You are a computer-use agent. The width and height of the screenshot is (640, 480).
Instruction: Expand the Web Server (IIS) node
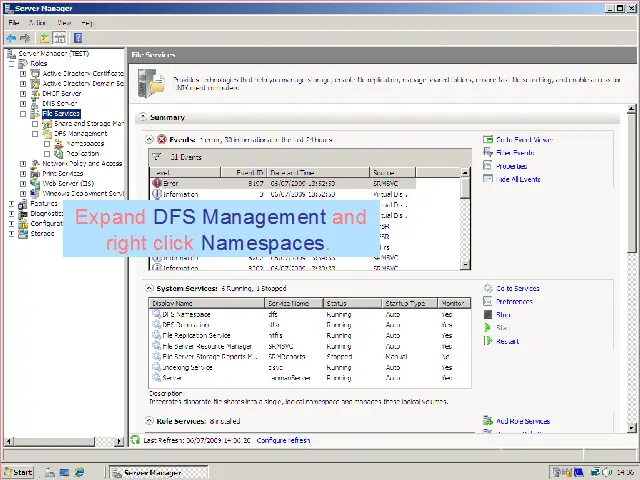23,183
